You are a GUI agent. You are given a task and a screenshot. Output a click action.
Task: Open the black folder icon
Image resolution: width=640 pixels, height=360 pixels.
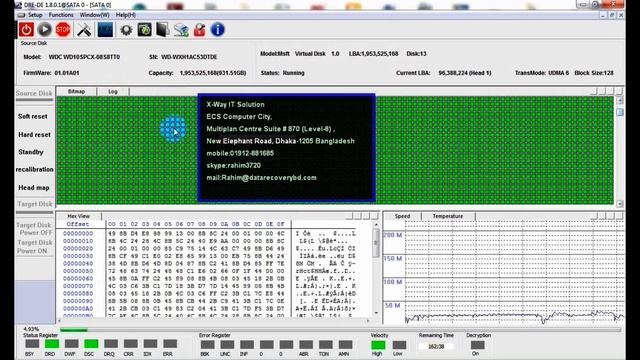click(x=163, y=30)
